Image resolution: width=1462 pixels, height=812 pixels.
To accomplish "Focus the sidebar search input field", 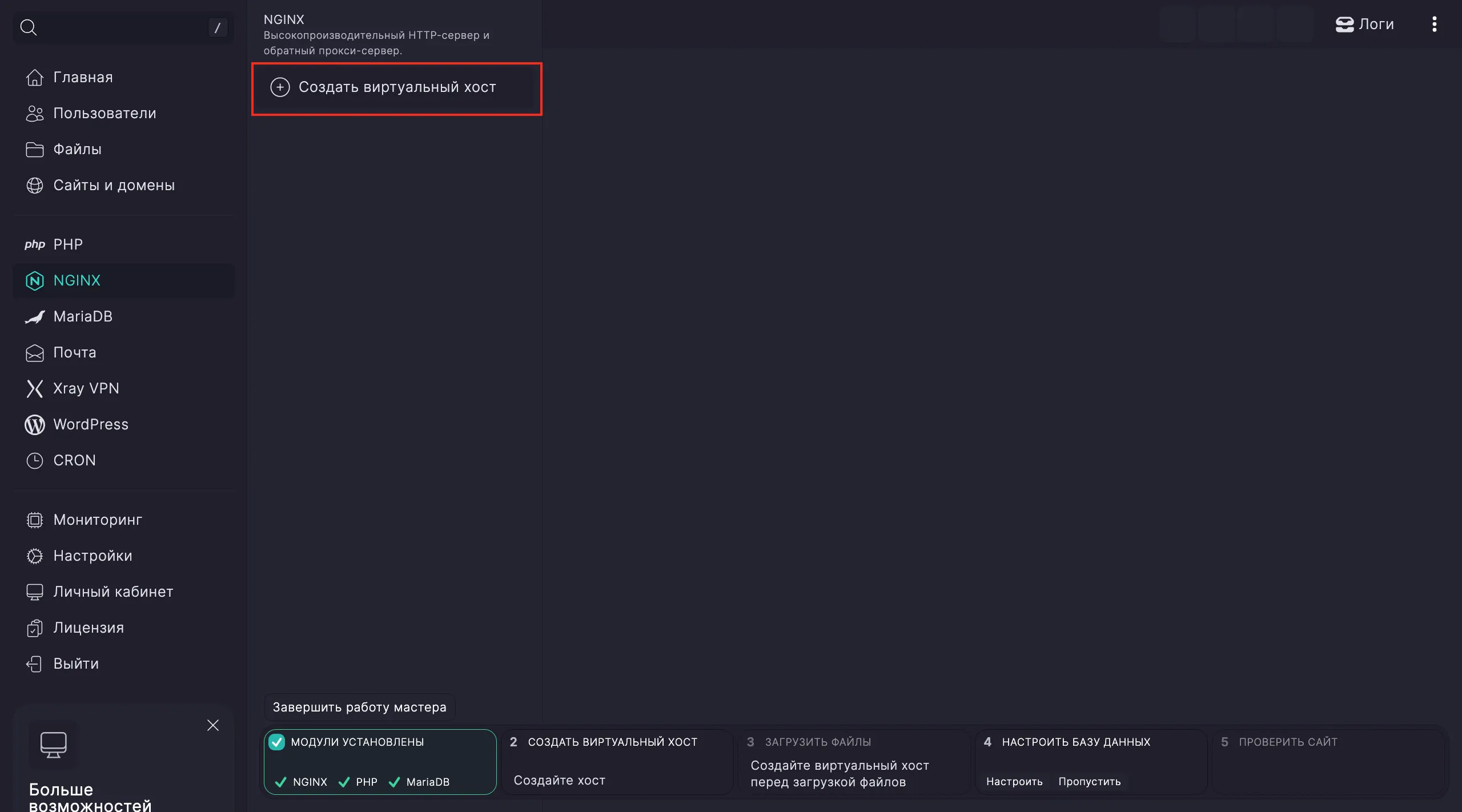I will coord(123,27).
